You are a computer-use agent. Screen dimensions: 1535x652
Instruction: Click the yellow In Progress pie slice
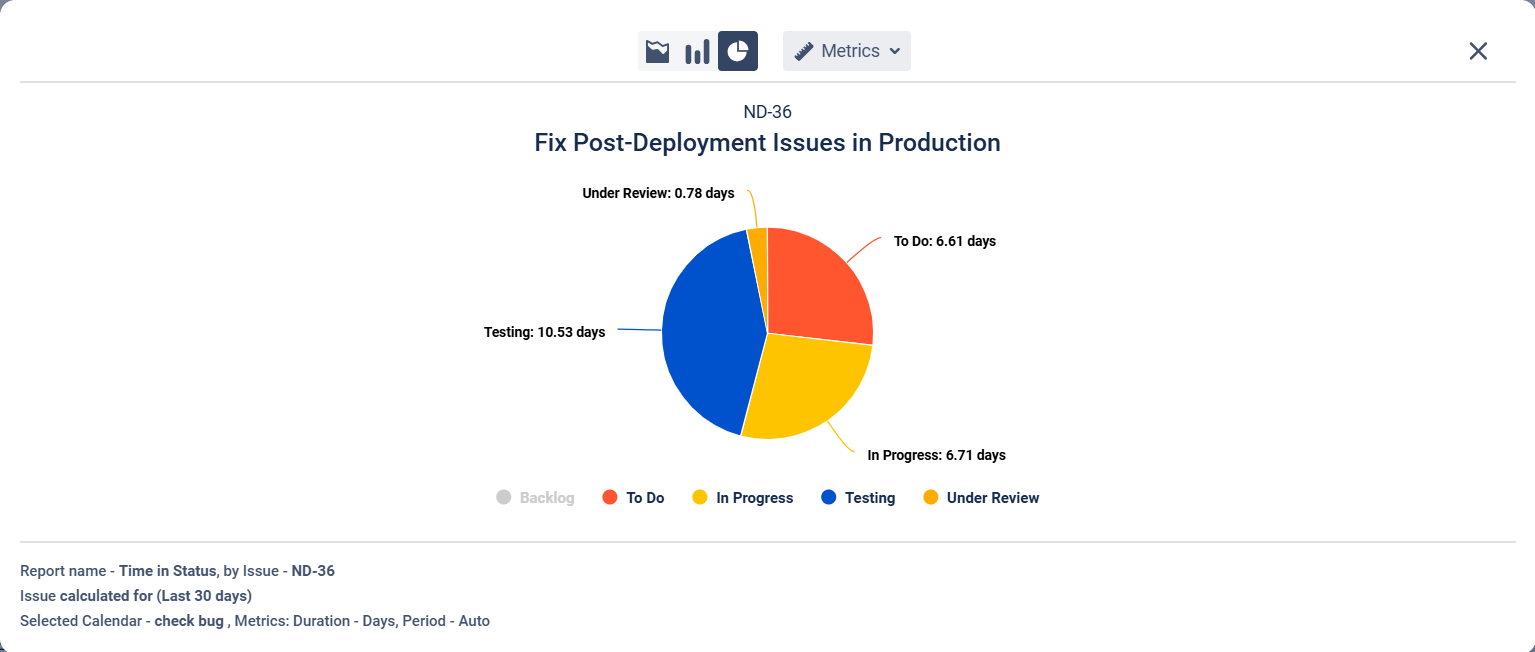click(805, 385)
